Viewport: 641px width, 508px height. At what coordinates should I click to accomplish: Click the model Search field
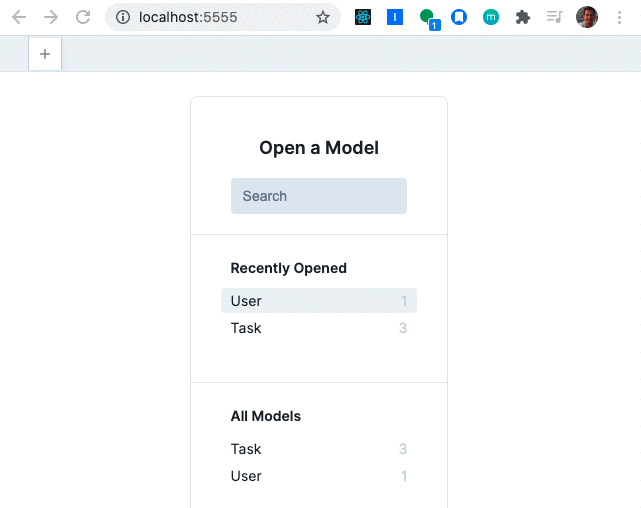pos(318,196)
